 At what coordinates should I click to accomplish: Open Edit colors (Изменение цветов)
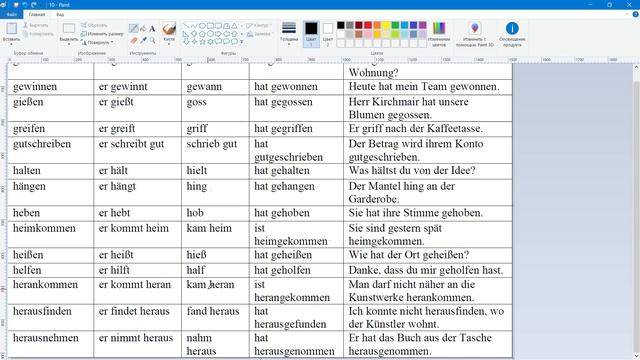tap(439, 33)
